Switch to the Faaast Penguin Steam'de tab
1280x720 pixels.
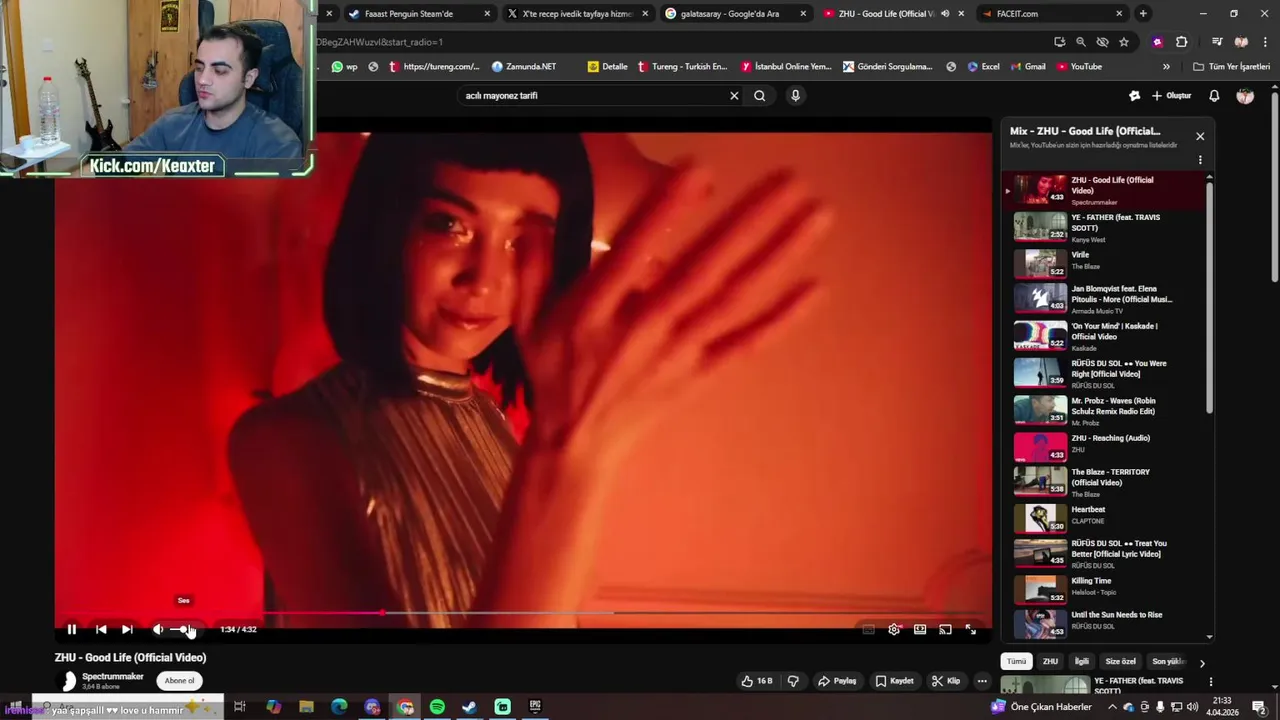pos(420,14)
